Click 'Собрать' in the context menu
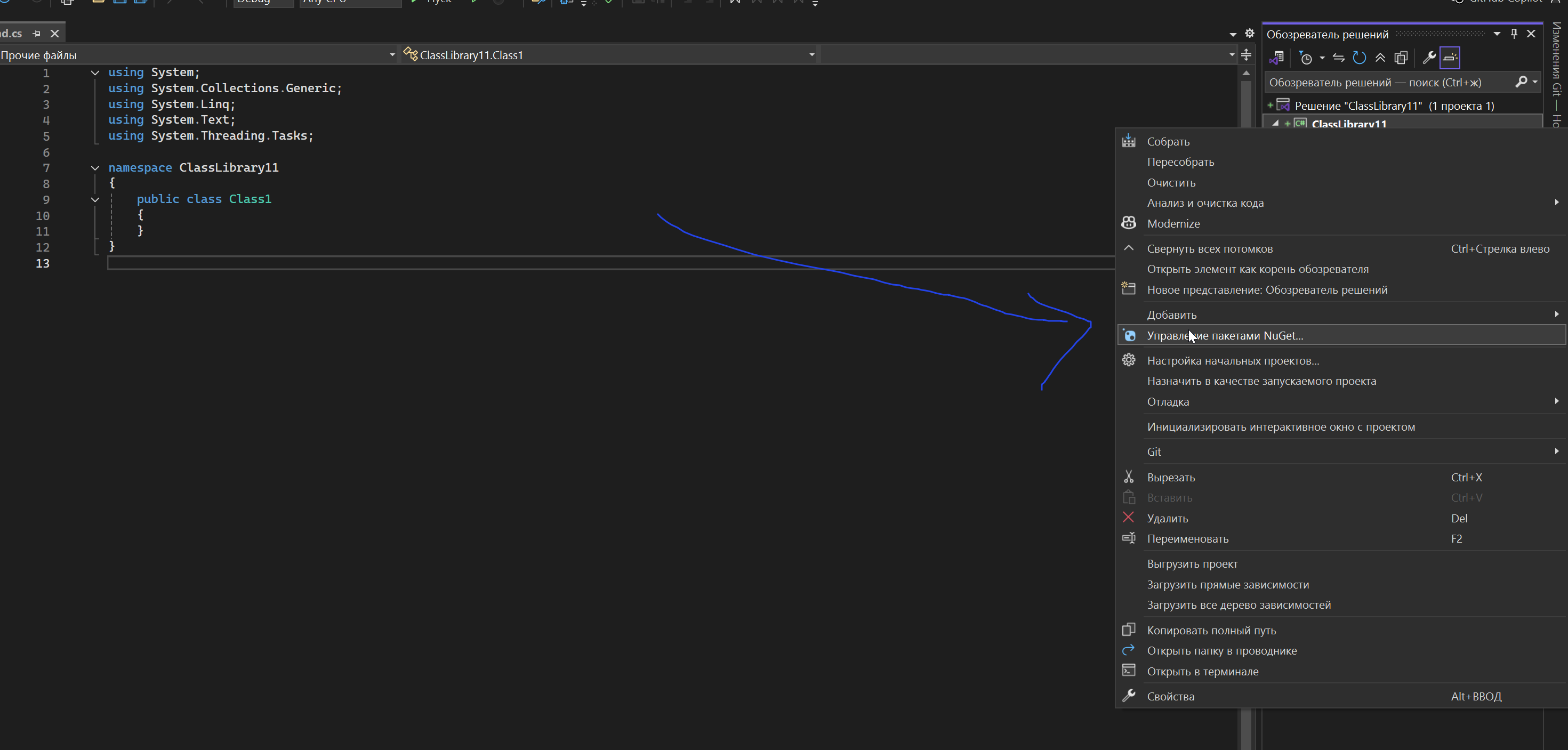The height and width of the screenshot is (750, 1568). (x=1168, y=141)
